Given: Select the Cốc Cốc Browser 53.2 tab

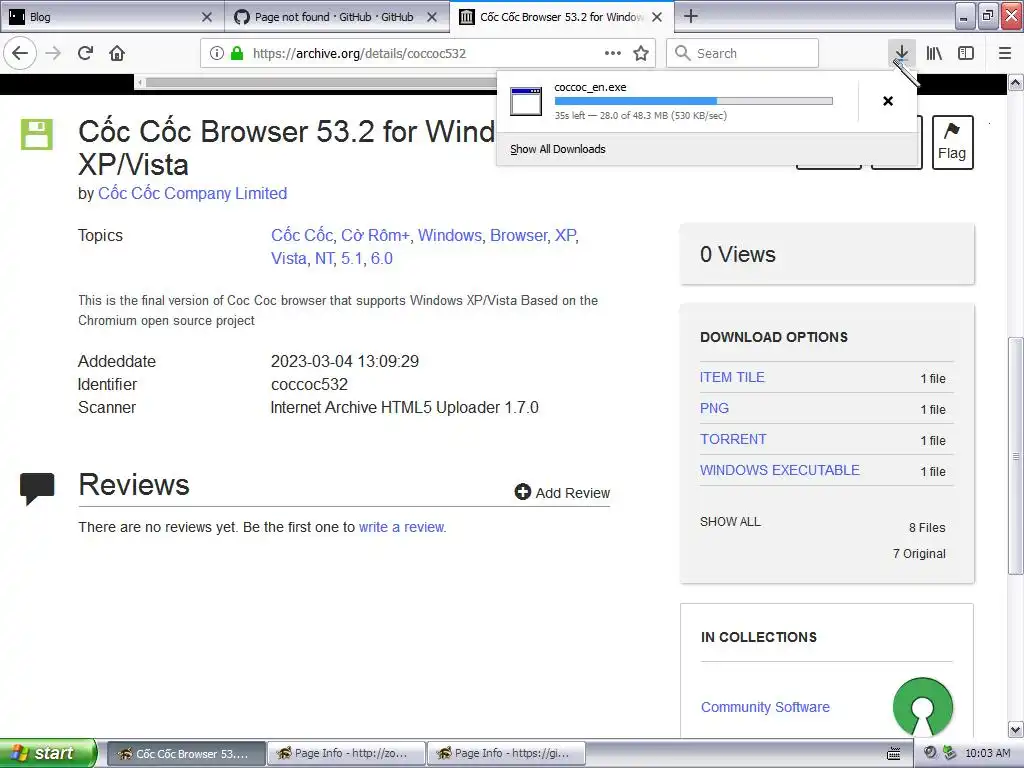Looking at the screenshot, I should click(562, 17).
